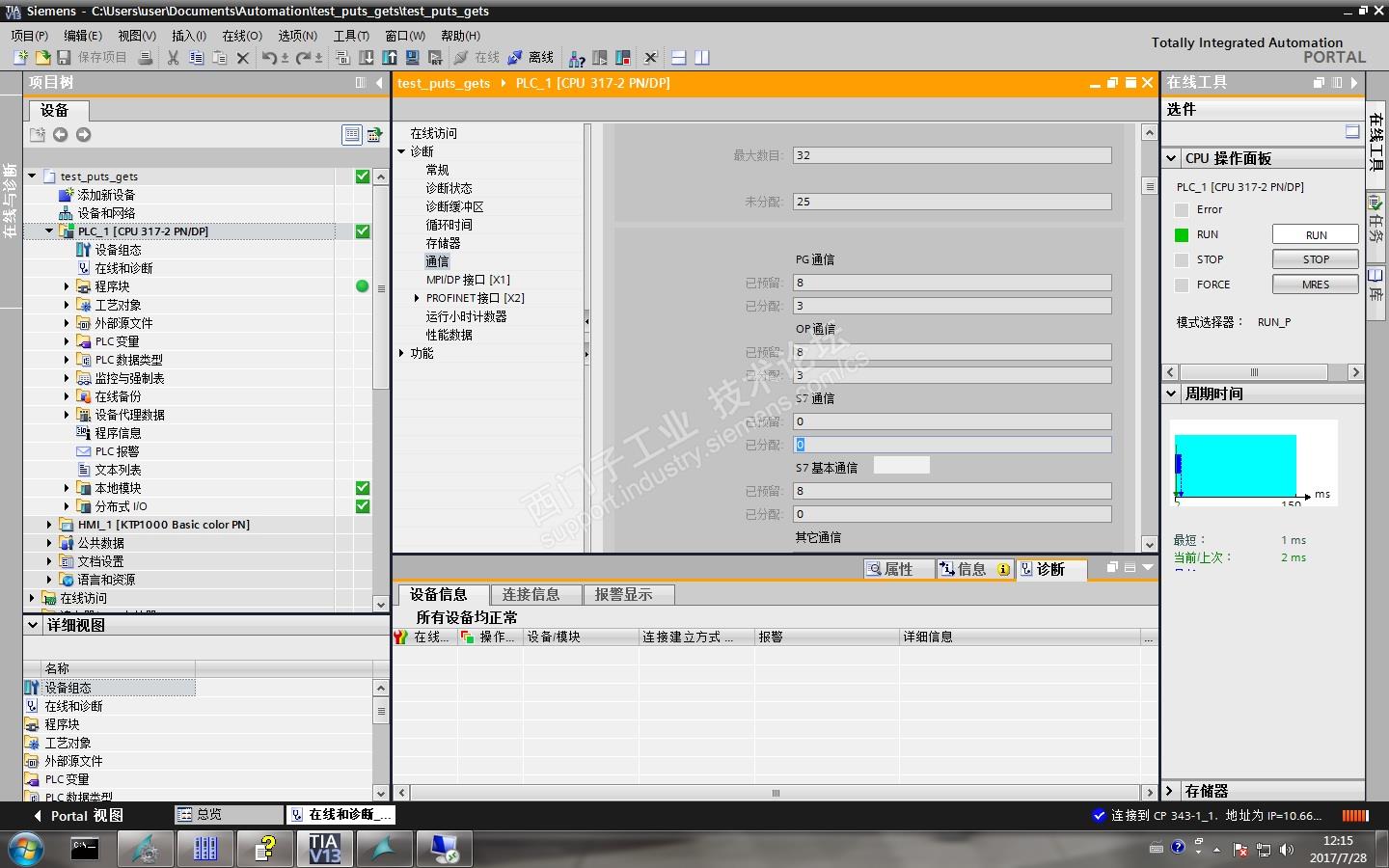Click the delete X icon in the toolbar
Screen dimensions: 1389x868
click(243, 58)
